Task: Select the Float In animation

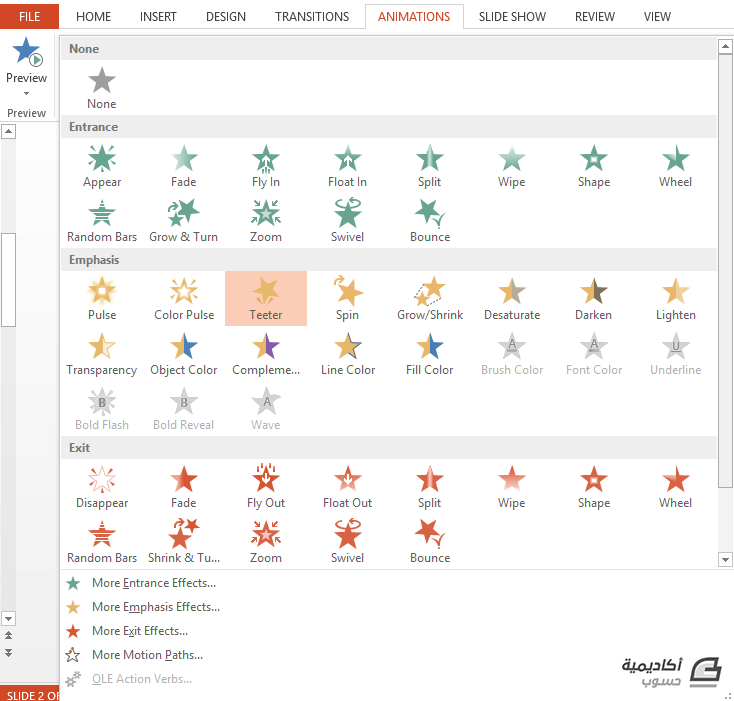Action: (x=347, y=166)
